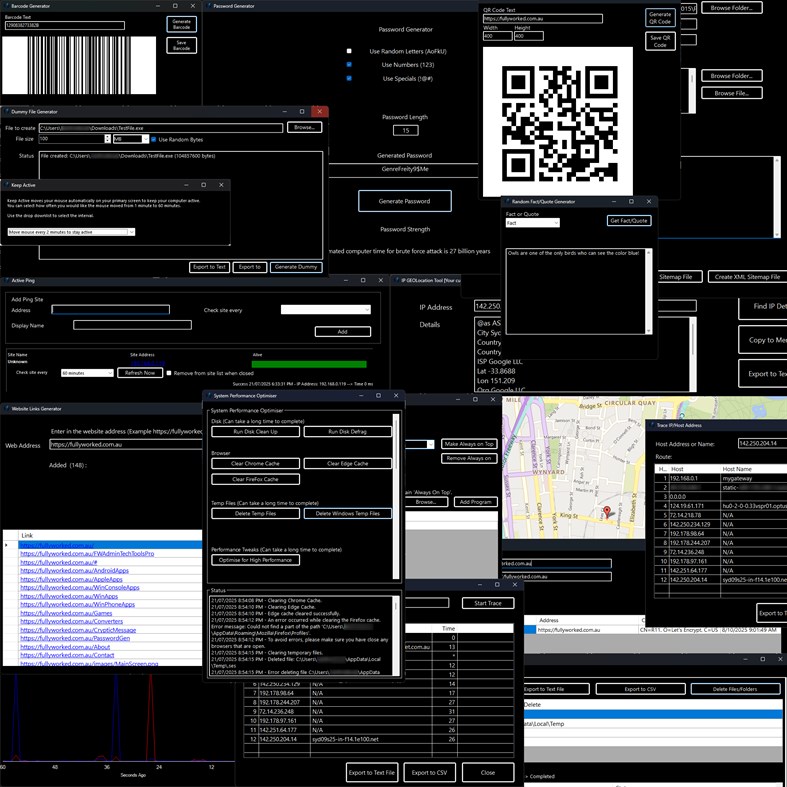Screen dimensions: 787x787
Task: Click Browse File... button
Action: (732, 93)
